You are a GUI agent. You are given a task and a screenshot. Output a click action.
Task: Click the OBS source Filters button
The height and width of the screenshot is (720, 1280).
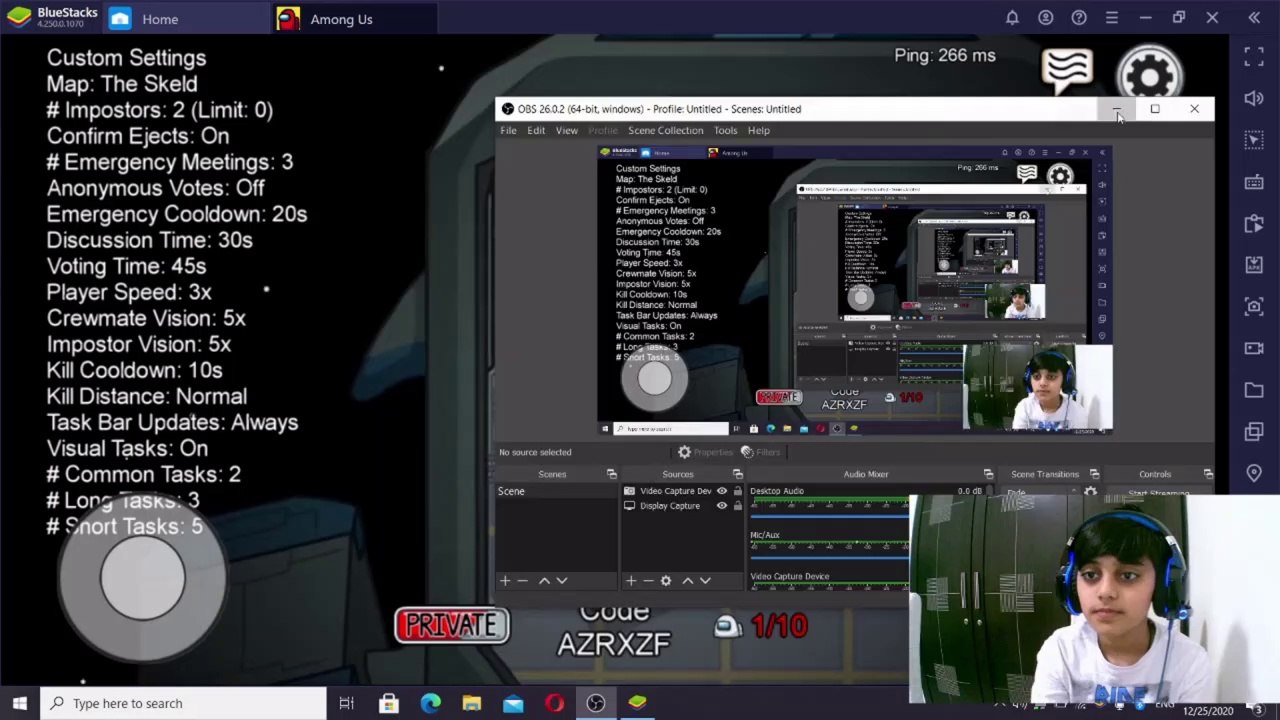click(x=760, y=452)
